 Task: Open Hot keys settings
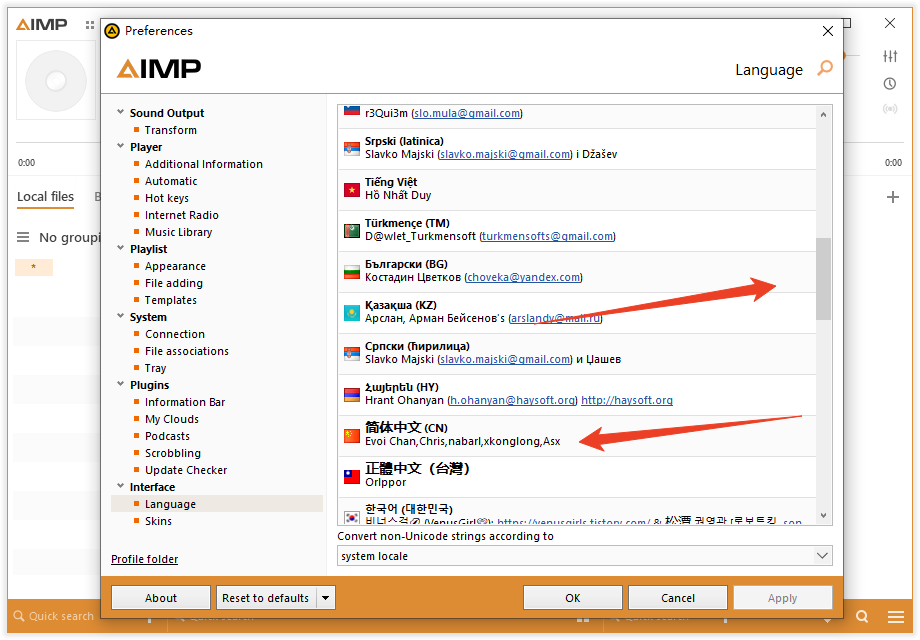point(167,198)
